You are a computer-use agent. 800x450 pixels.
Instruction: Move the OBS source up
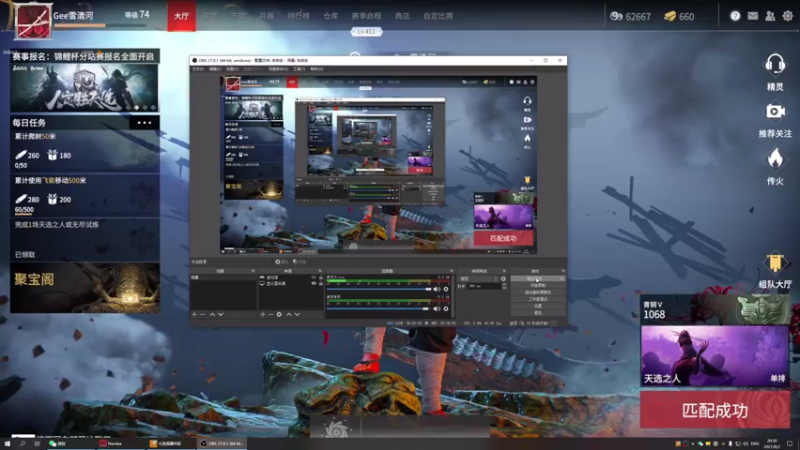click(x=289, y=314)
